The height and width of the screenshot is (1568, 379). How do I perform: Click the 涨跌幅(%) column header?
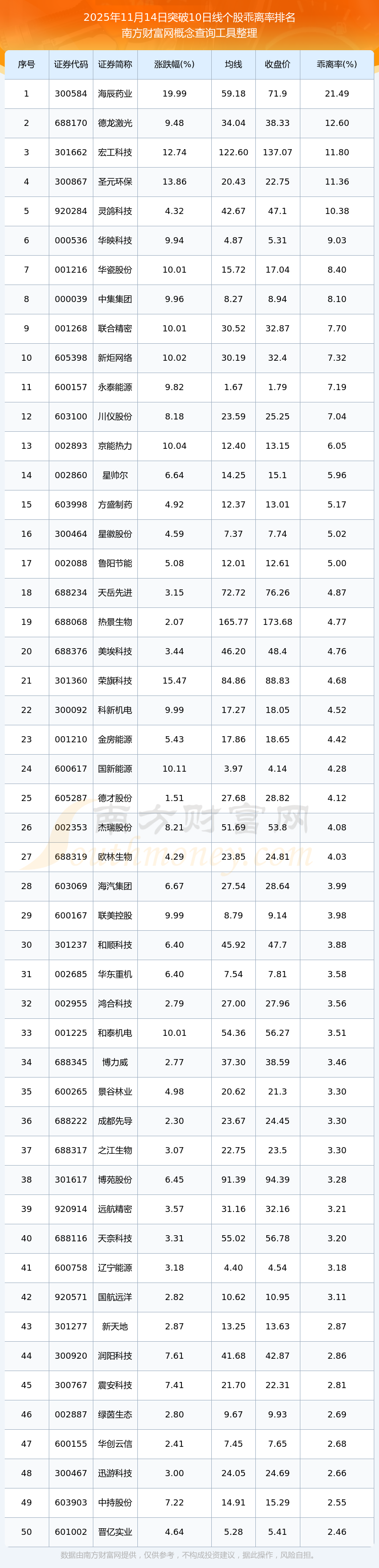coord(174,64)
